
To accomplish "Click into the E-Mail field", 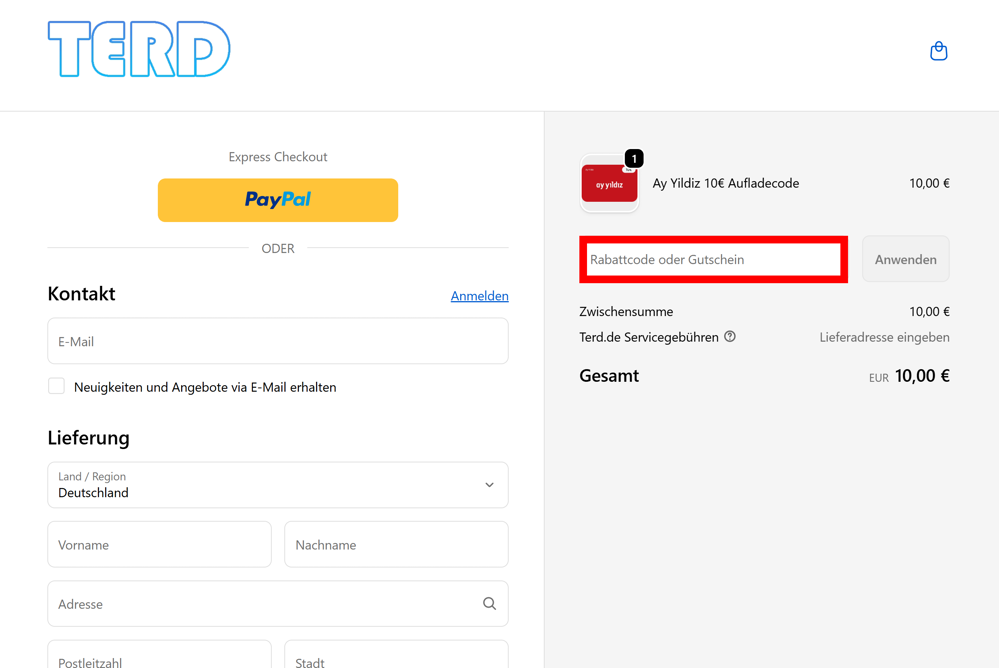I will (x=278, y=341).
